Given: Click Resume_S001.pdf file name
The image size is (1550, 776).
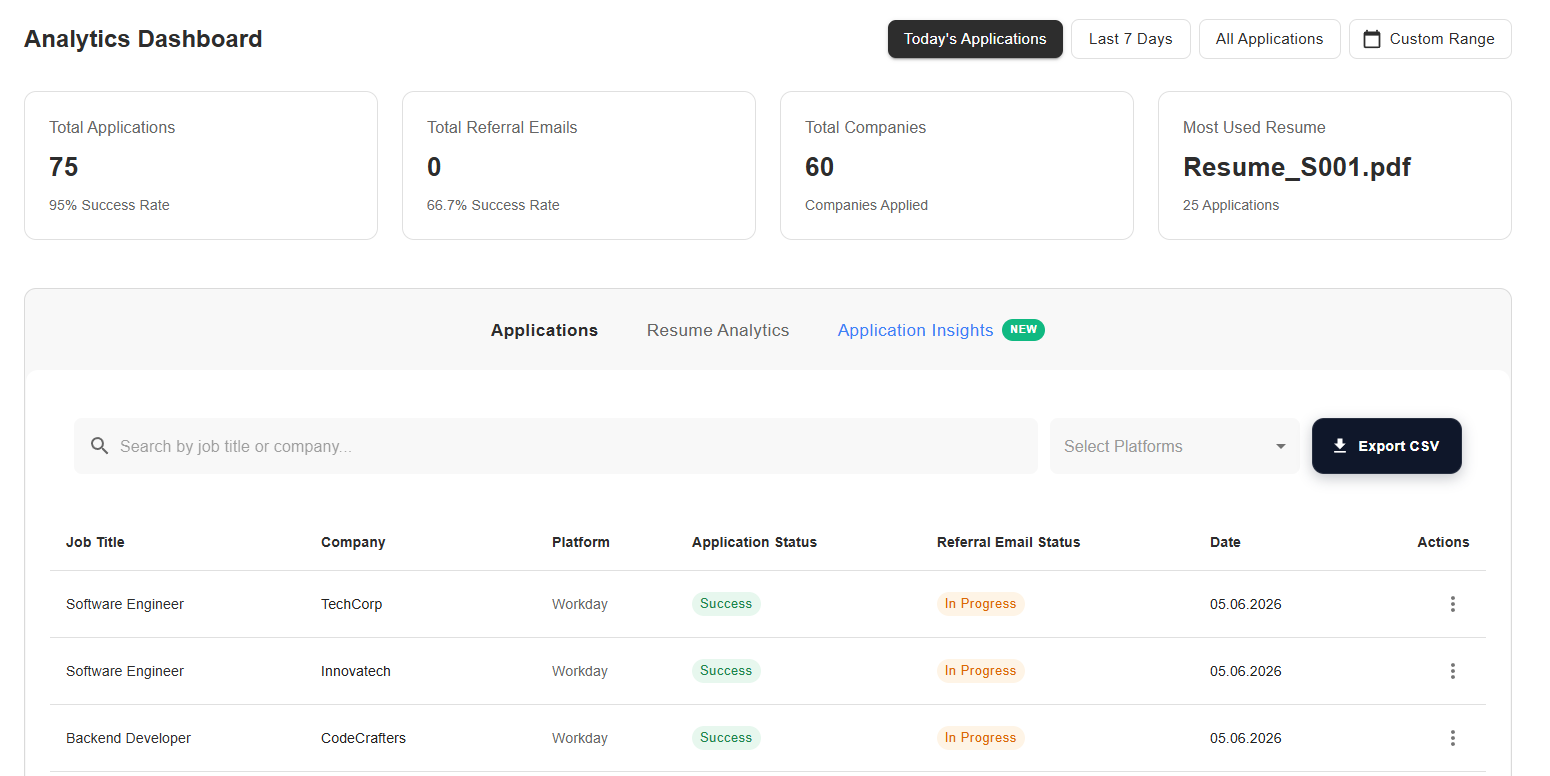Looking at the screenshot, I should (1297, 167).
